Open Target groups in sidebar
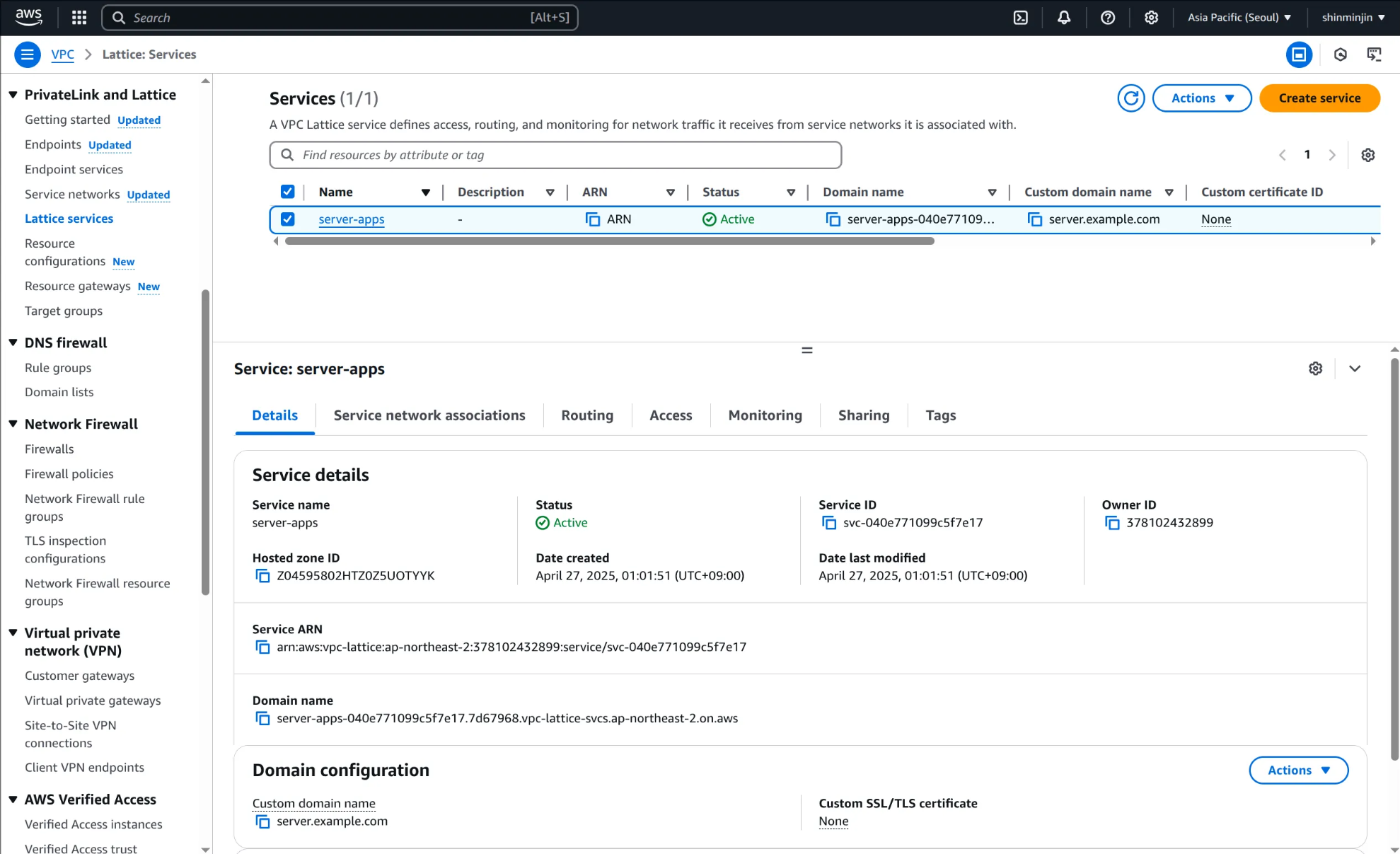 (x=64, y=311)
